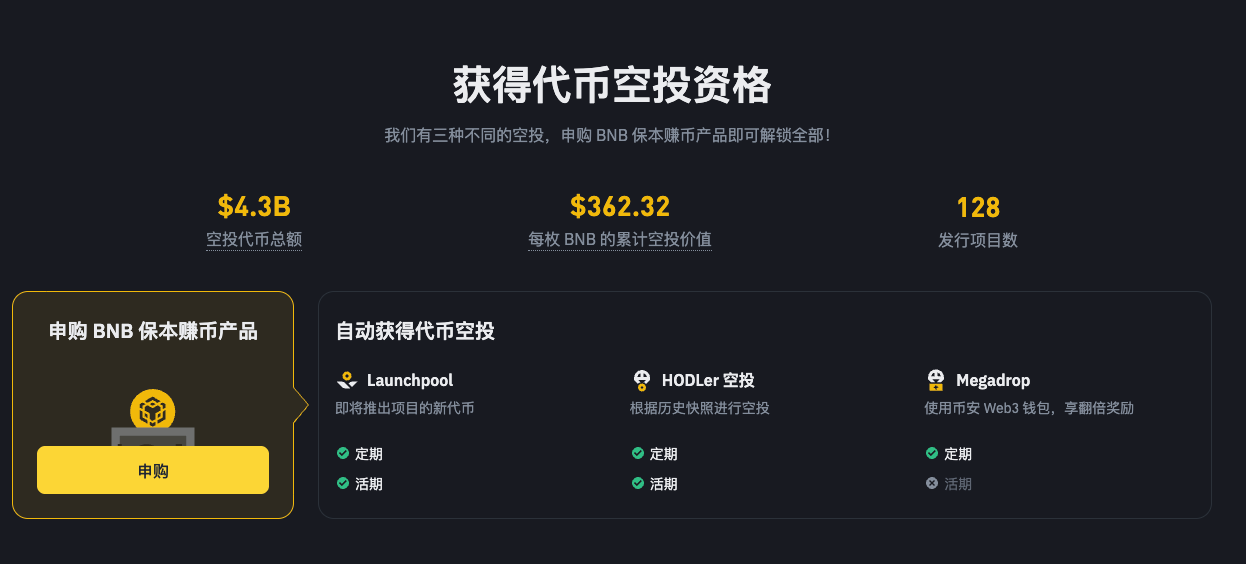The width and height of the screenshot is (1246, 564).
Task: Click green check beside HODLer 活期
Action: (x=638, y=483)
